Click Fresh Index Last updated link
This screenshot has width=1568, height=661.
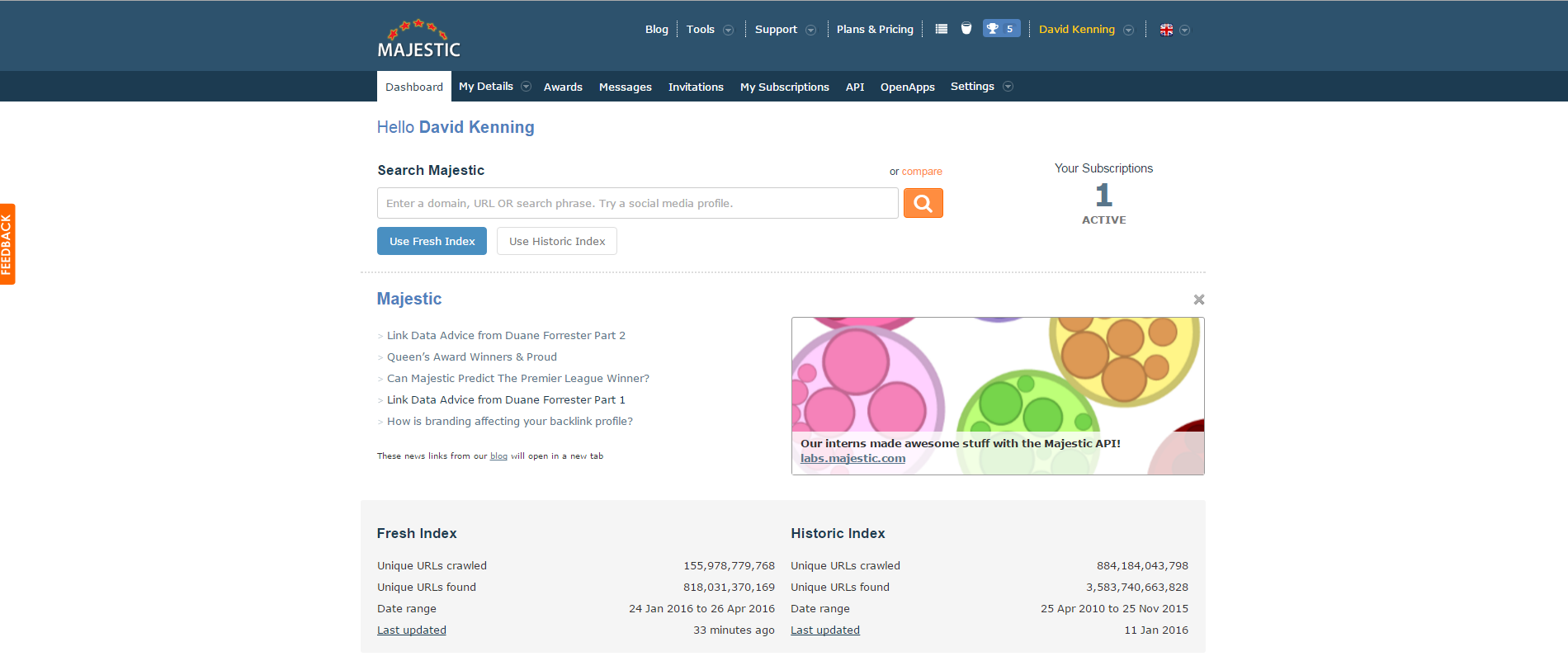tap(412, 630)
